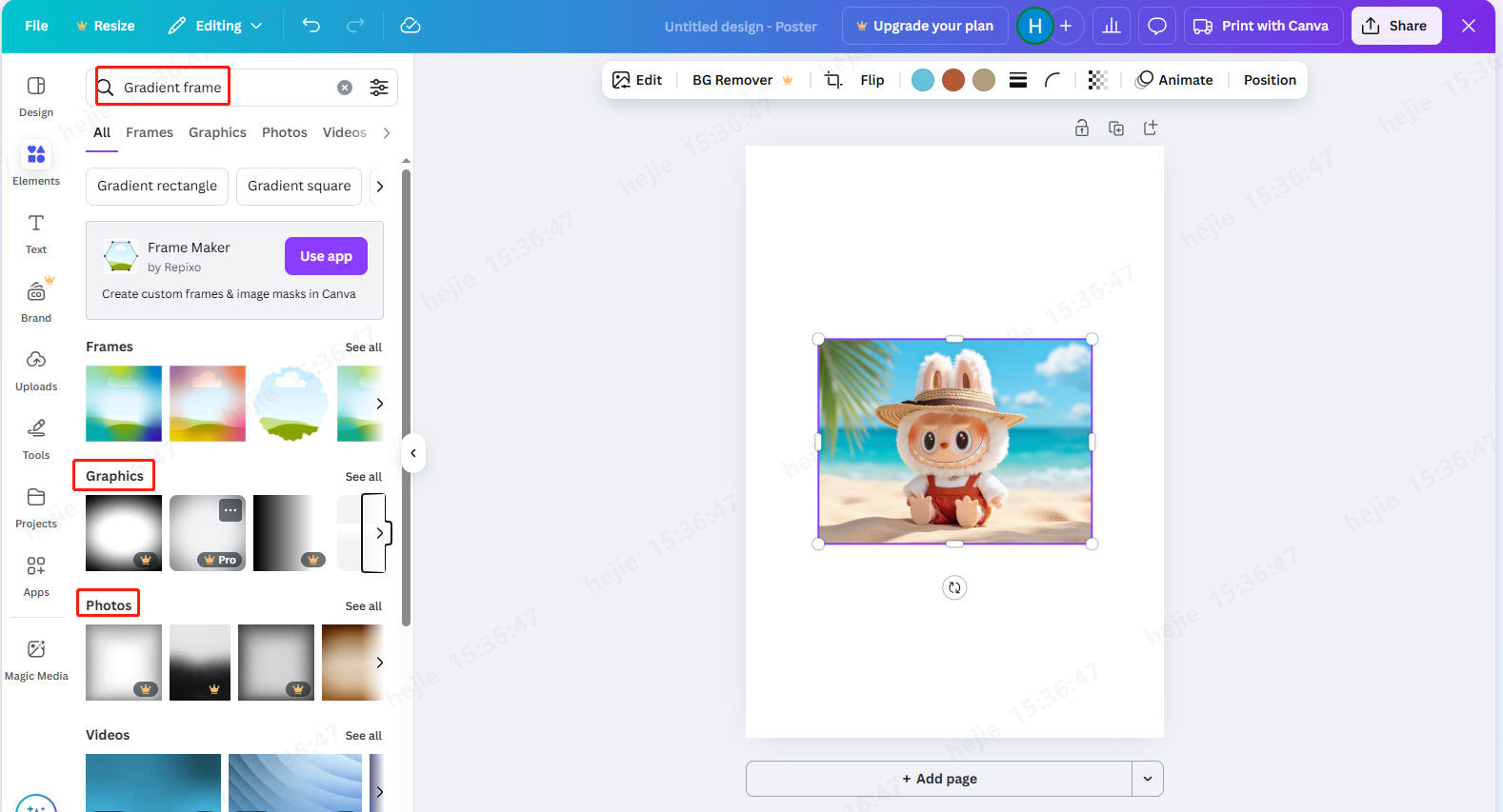Lock the page with the padlock icon
1503x812 pixels.
pyautogui.click(x=1082, y=129)
